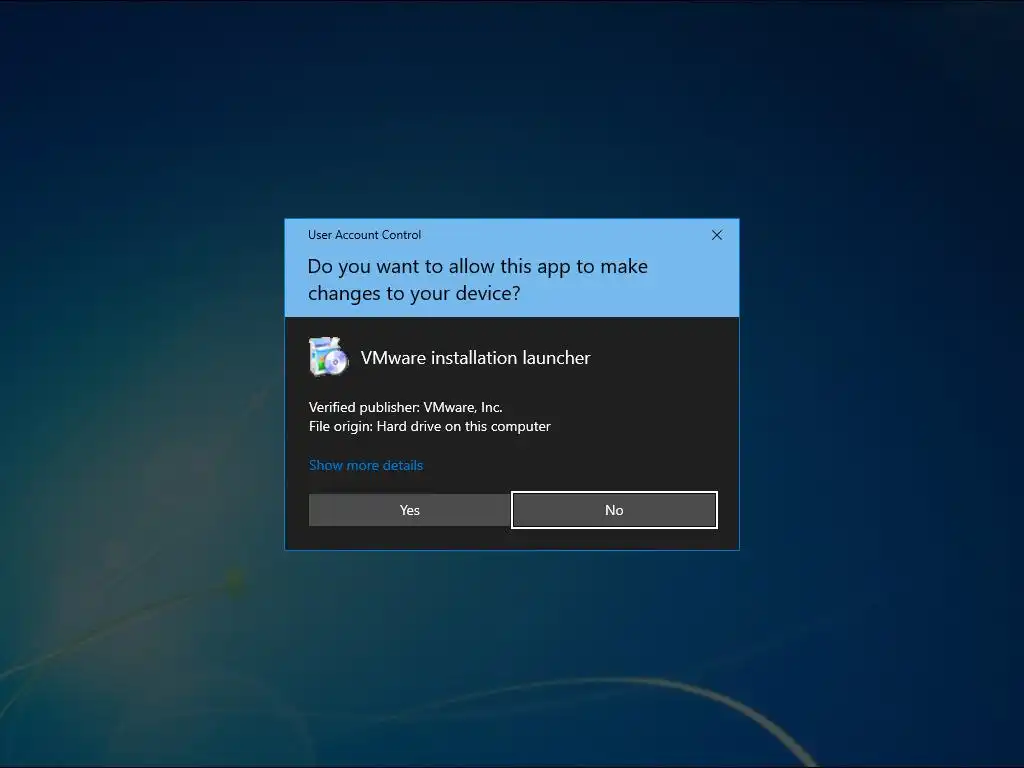Click the User Account Control title text
This screenshot has width=1024, height=768.
pyautogui.click(x=364, y=235)
